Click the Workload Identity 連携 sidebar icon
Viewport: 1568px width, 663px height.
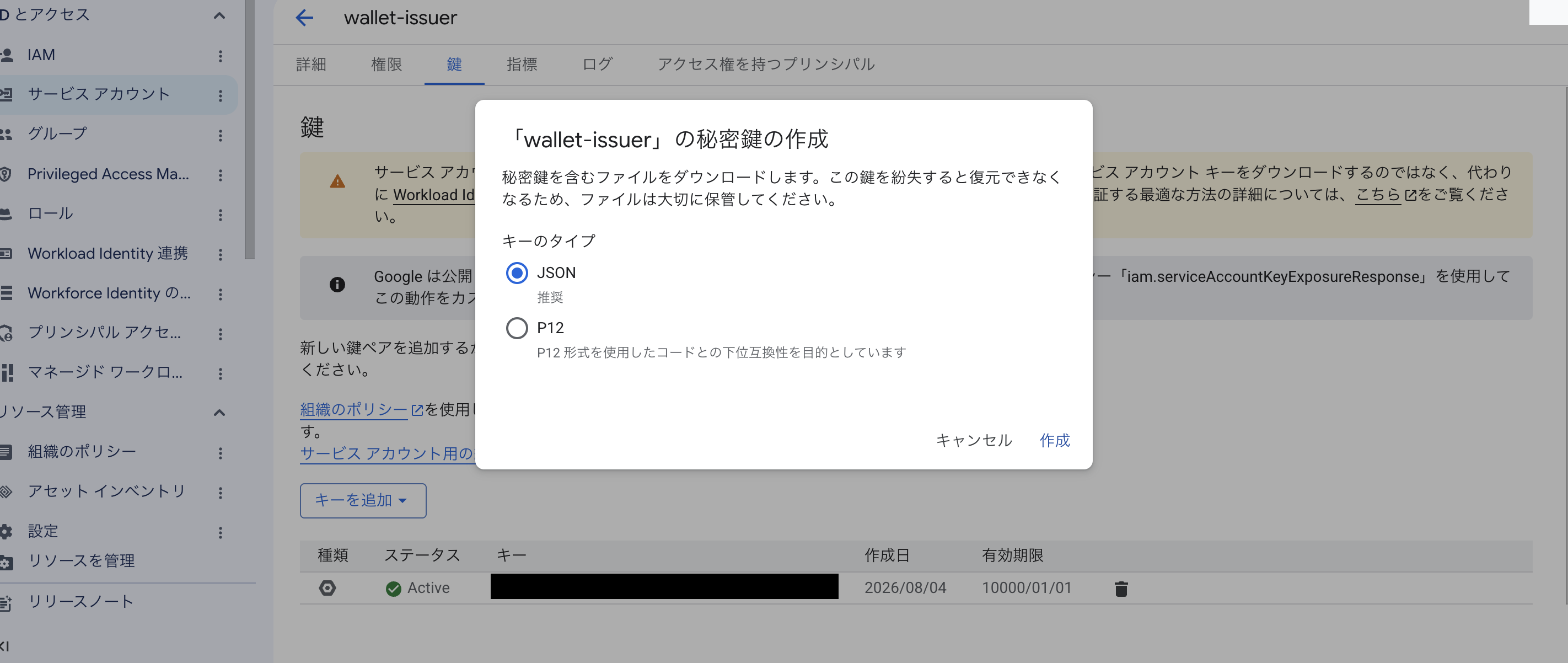click(6, 253)
